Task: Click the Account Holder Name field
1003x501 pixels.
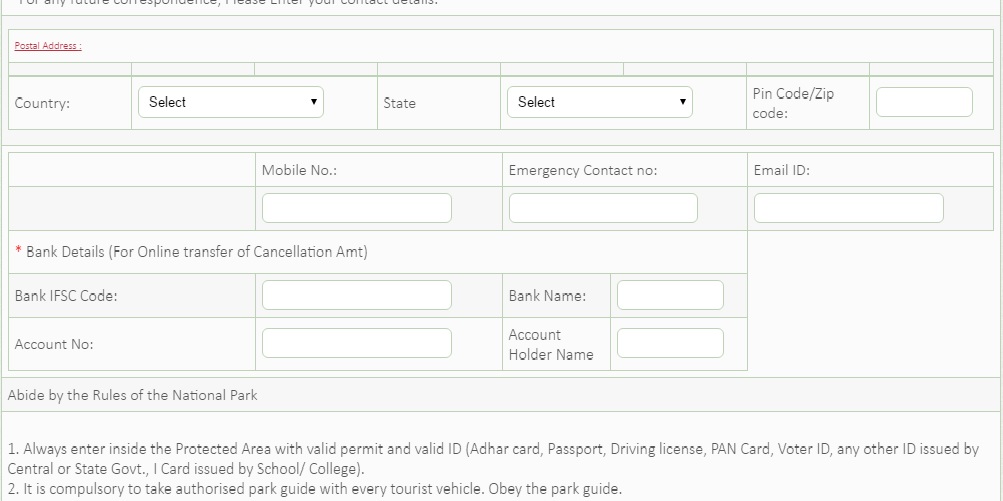Action: click(670, 343)
